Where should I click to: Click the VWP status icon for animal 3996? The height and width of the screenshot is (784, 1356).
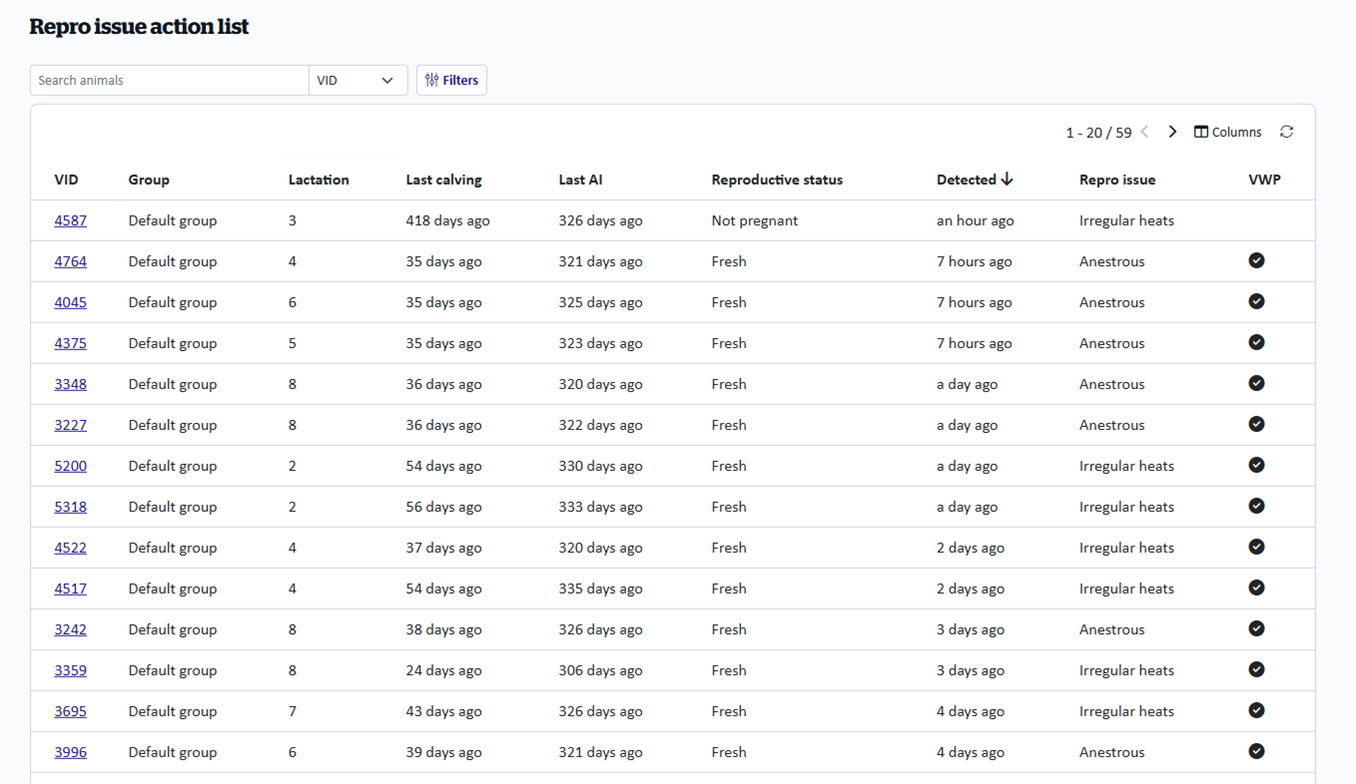1256,751
